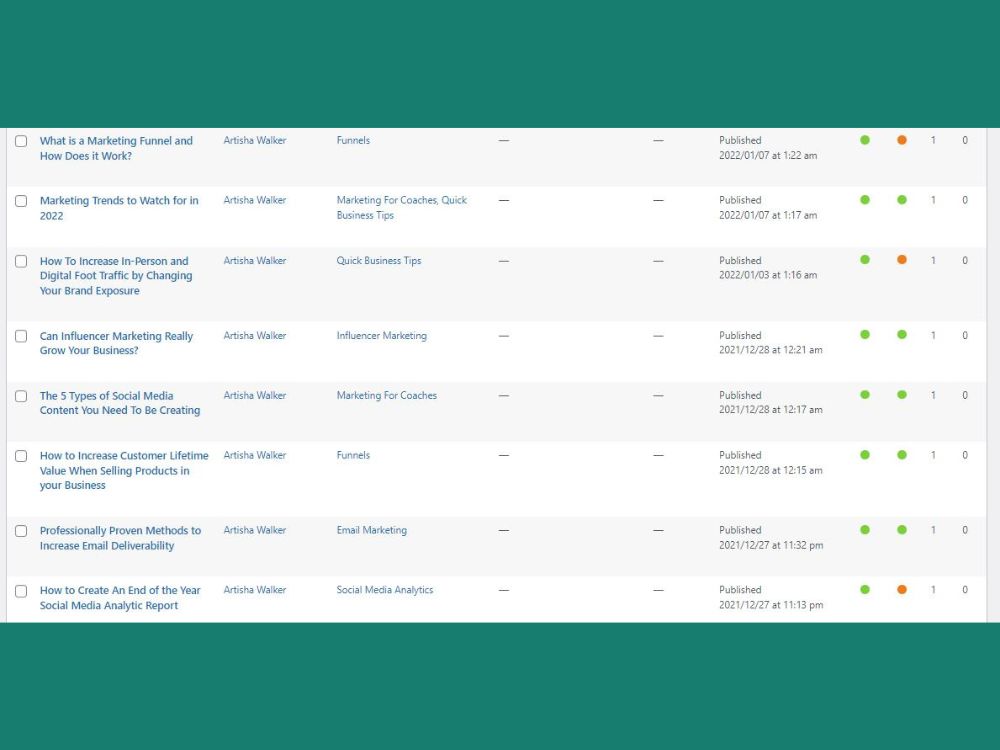Click SEO green dot for 5 Types of Social Media post
The image size is (1000, 750).
click(865, 395)
